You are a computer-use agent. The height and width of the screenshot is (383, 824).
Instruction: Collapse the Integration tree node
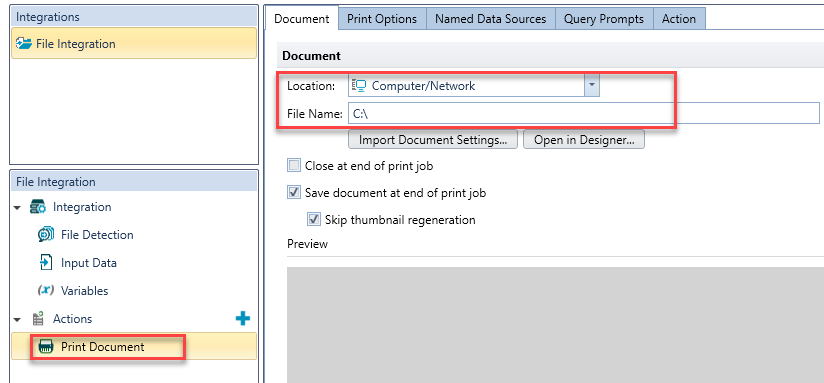[18, 208]
